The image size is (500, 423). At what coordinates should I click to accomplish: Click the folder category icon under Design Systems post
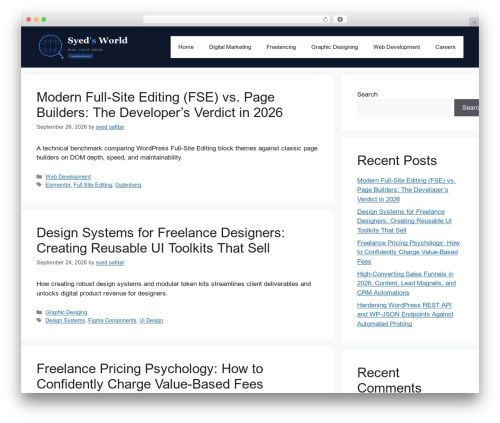39,312
